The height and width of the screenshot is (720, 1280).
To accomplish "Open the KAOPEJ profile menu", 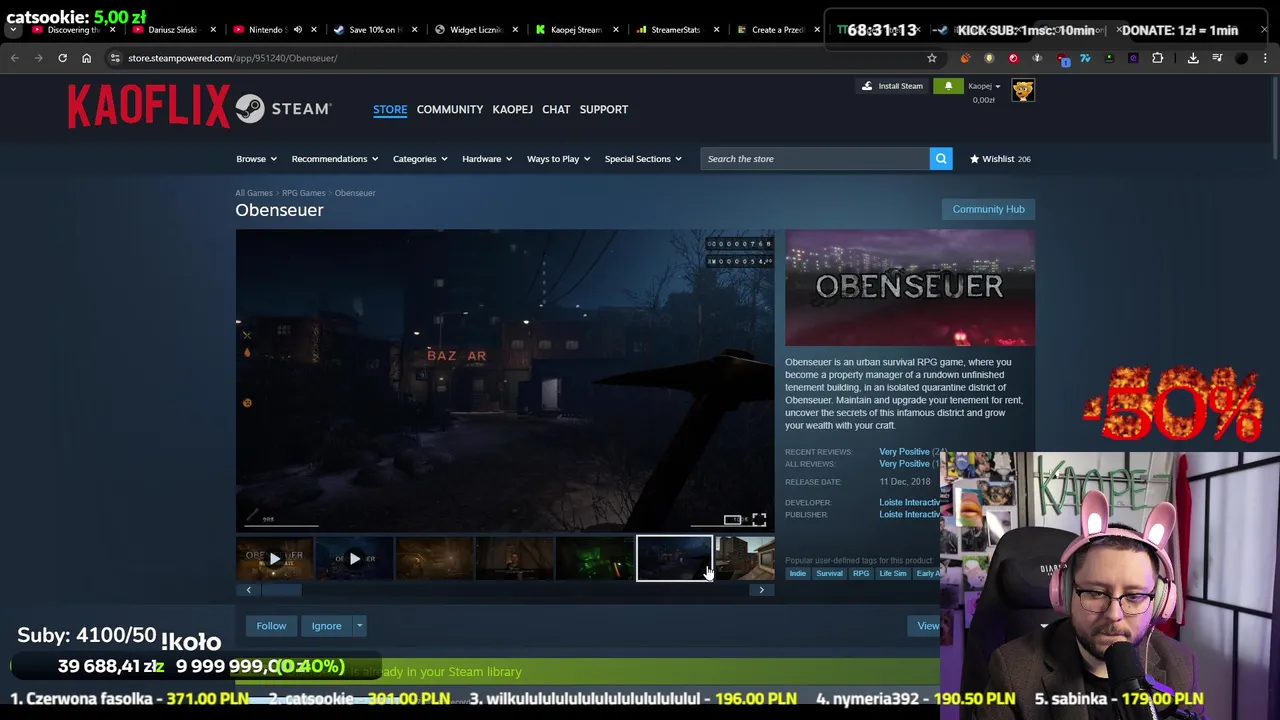I will 512,109.
